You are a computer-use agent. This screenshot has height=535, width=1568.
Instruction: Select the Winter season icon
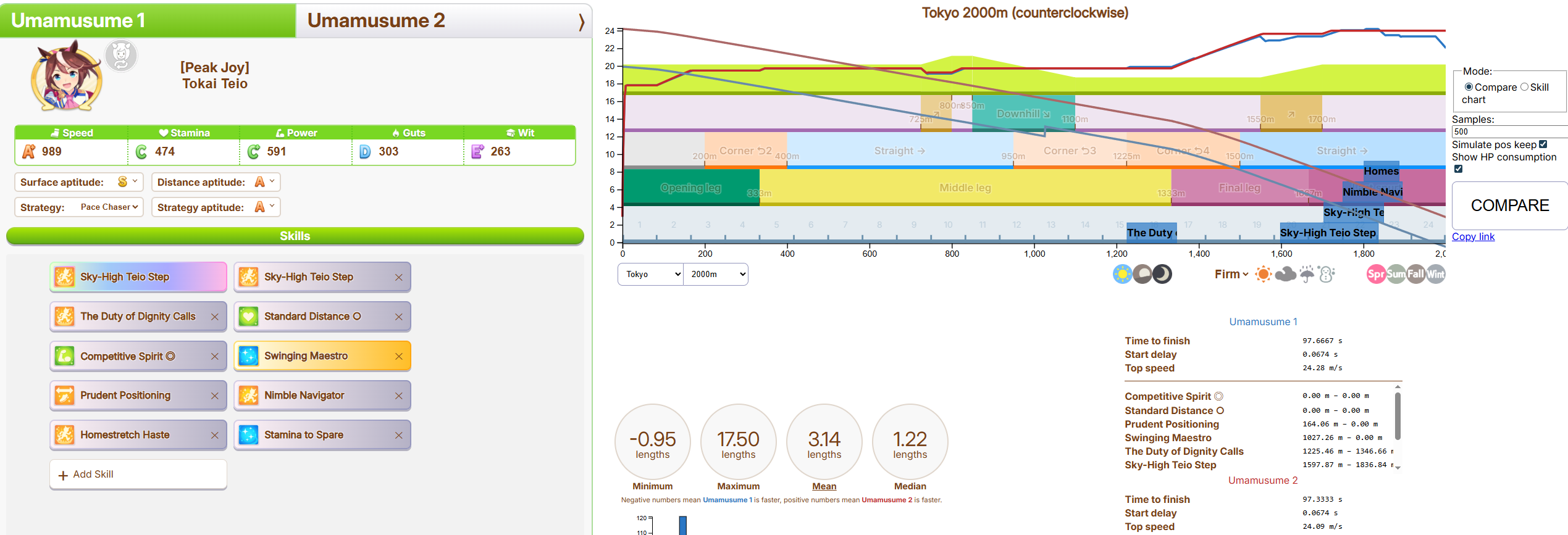pyautogui.click(x=1436, y=274)
